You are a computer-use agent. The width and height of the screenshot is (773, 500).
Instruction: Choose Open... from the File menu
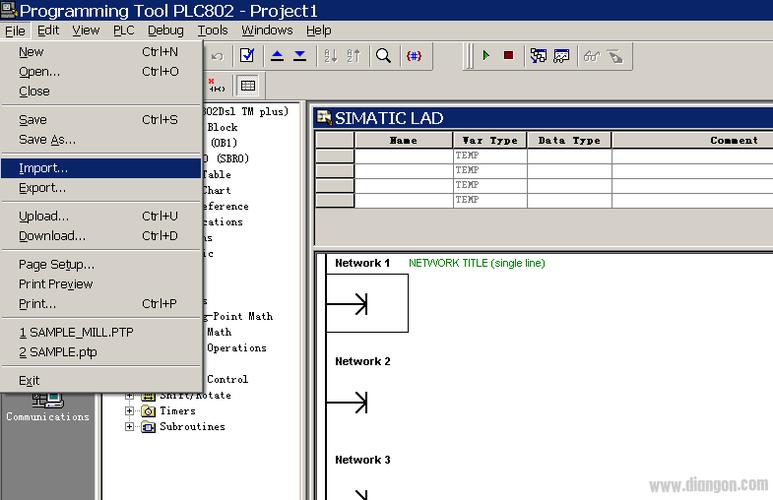point(101,71)
